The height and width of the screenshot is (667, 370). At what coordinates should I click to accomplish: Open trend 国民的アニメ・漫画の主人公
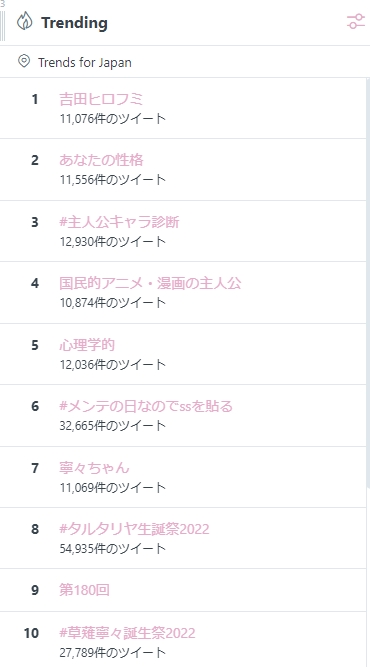click(x=150, y=283)
